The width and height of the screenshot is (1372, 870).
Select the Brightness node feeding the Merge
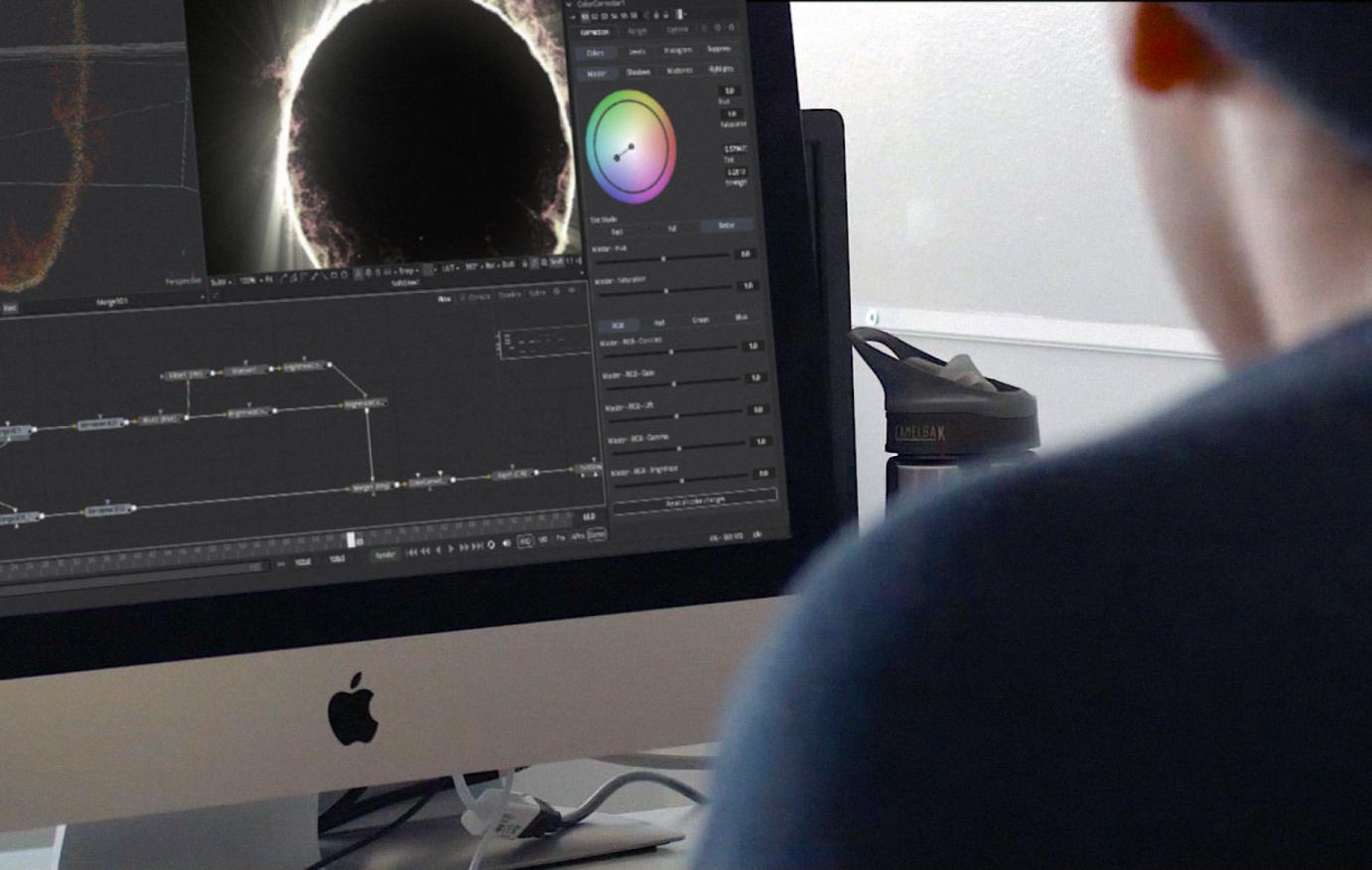coord(363,403)
